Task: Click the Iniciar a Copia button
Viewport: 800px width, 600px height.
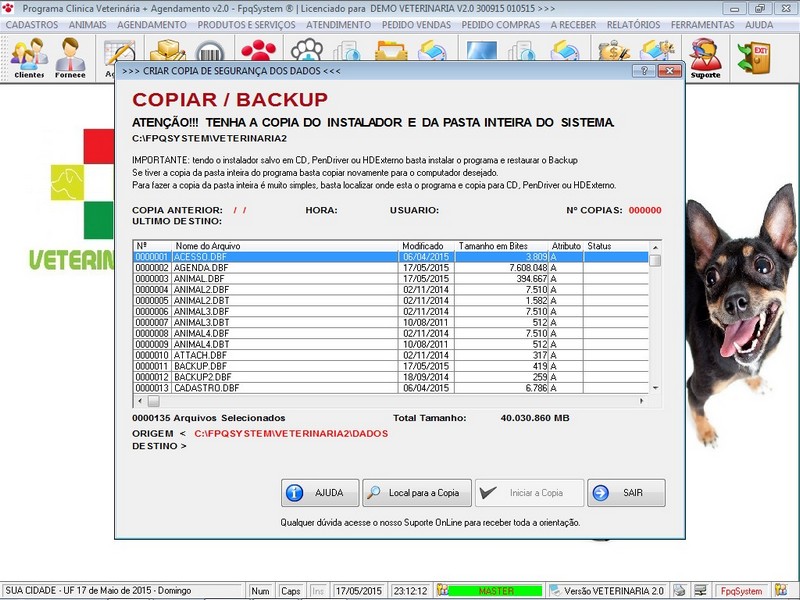Action: 529,493
